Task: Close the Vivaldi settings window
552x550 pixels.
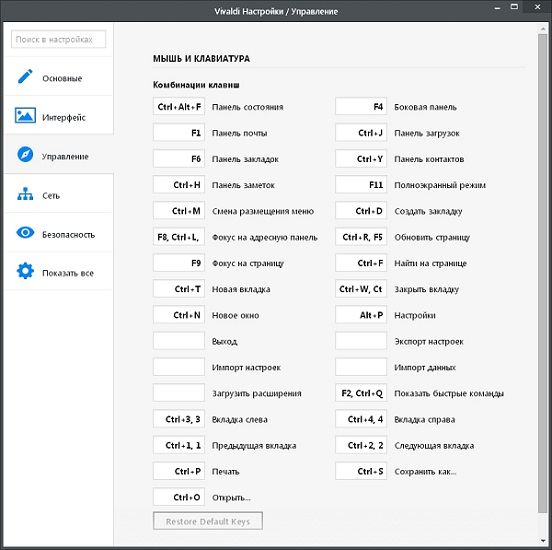Action: tap(538, 7)
